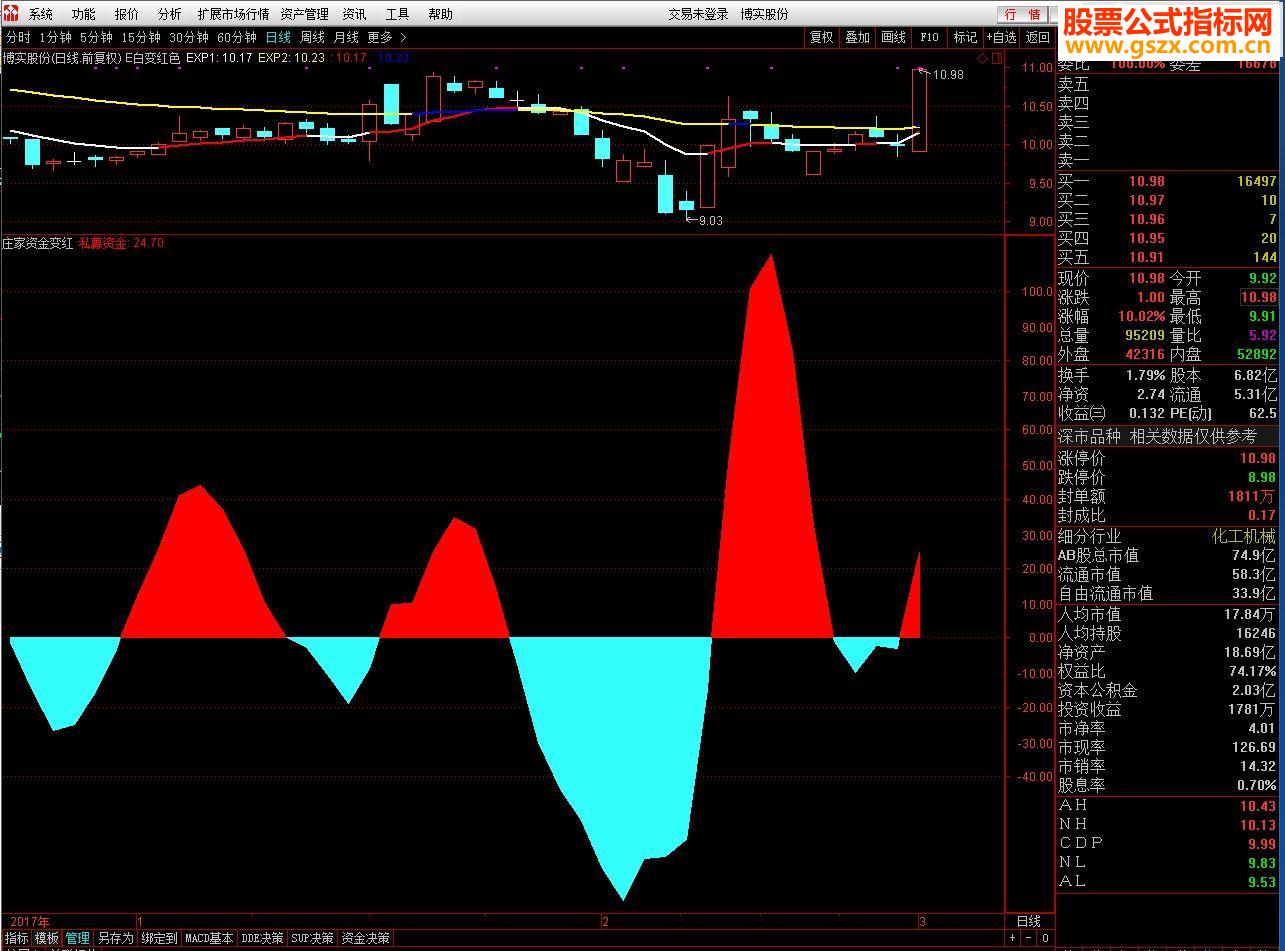The width and height of the screenshot is (1285, 951).
Task: Switch to the 1分钟 period
Action: 56,37
